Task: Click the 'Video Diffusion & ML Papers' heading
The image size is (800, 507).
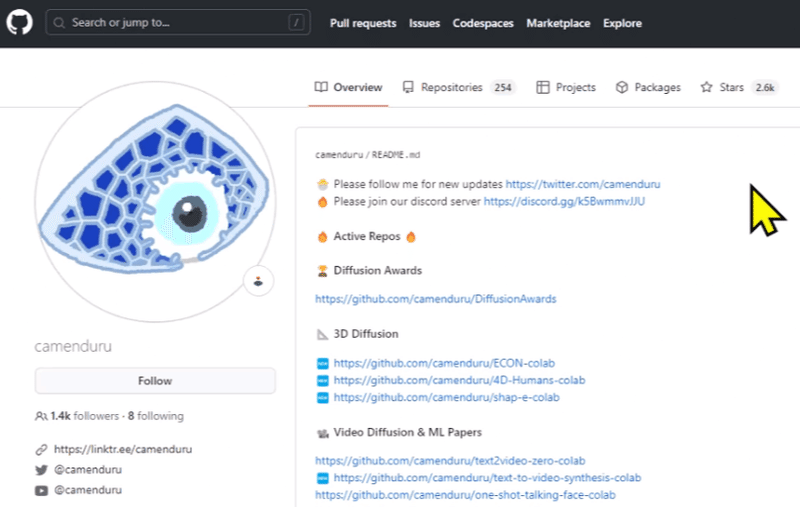Action: [x=407, y=432]
